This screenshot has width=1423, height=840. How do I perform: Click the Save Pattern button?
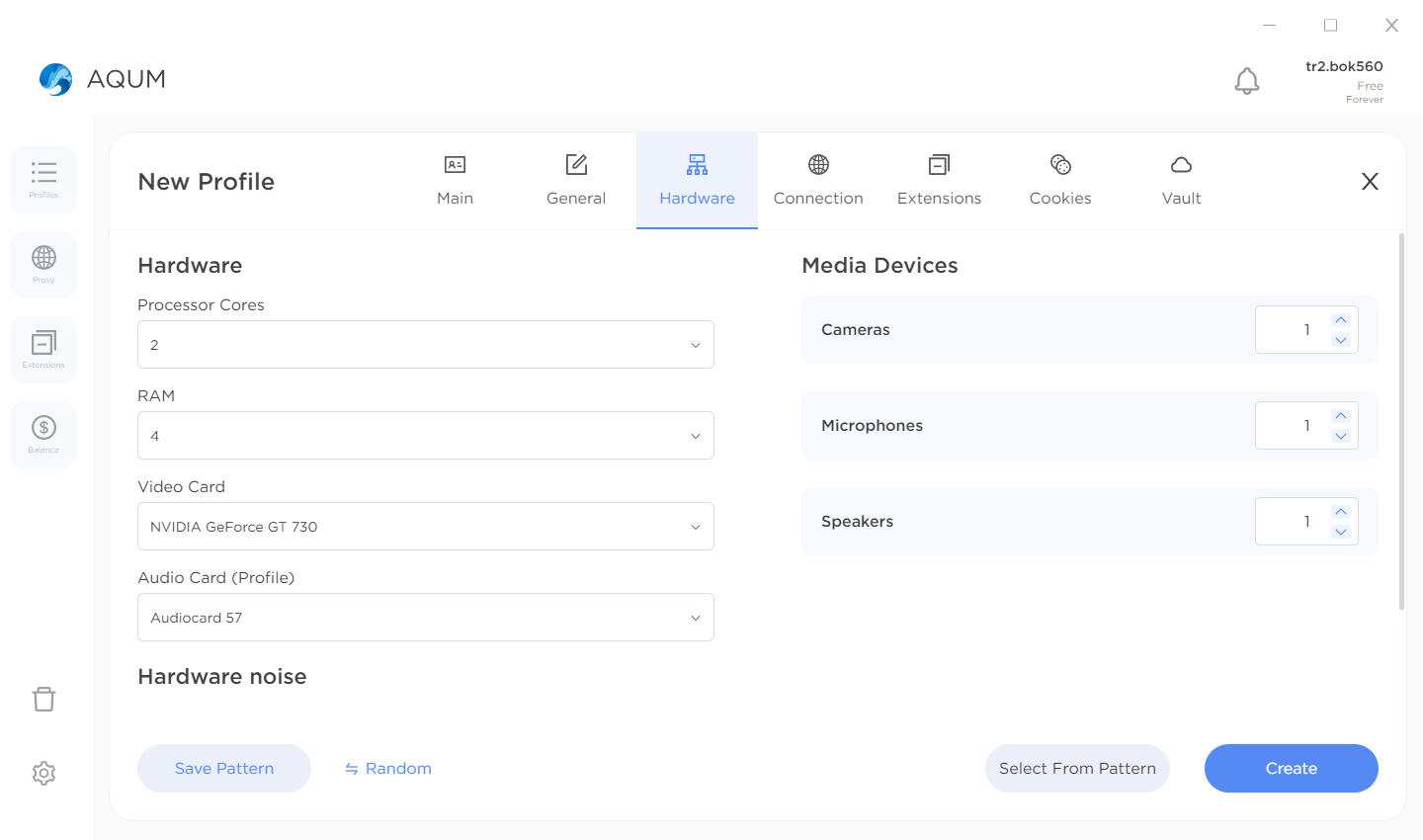pos(224,769)
